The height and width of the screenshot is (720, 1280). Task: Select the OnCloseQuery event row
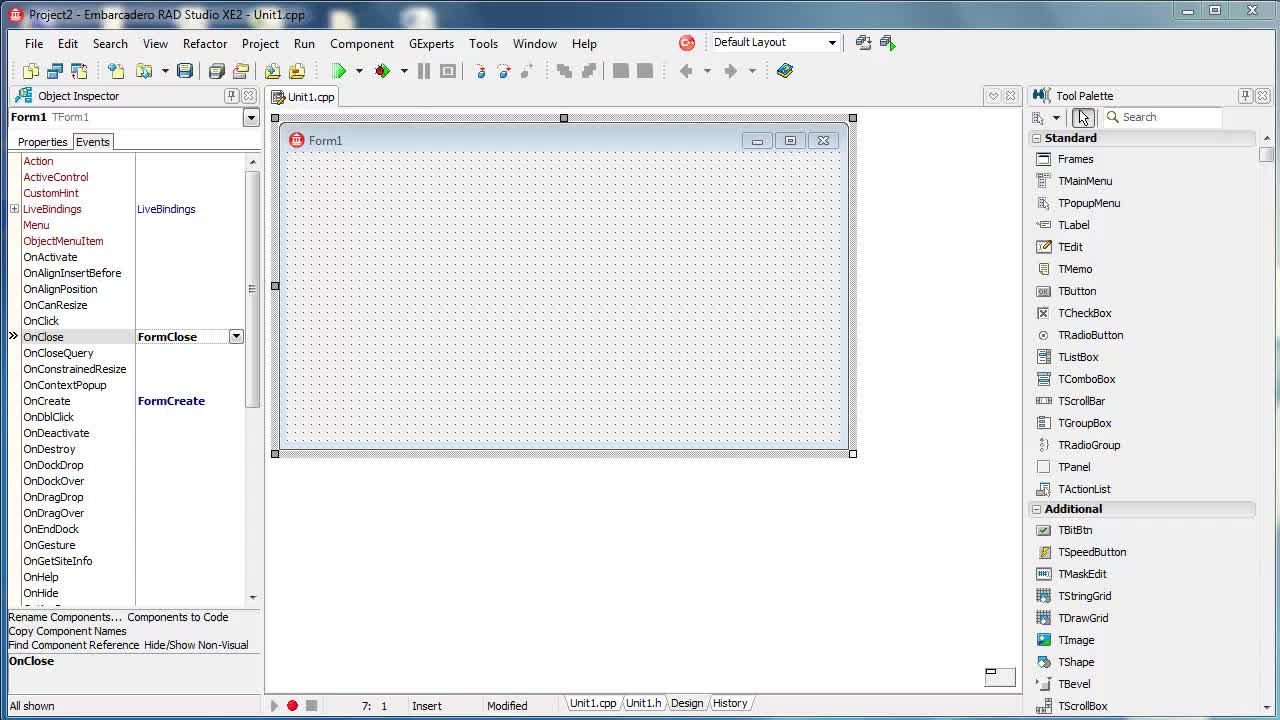click(x=127, y=353)
